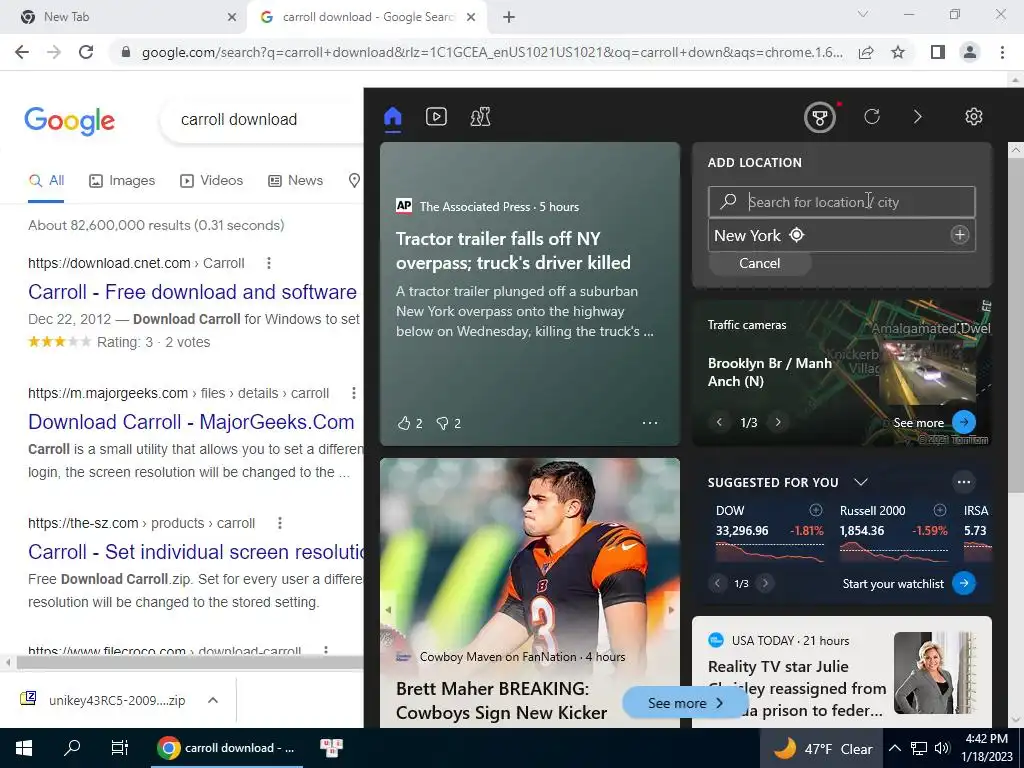Open the widgets Home feed tab
Image resolution: width=1024 pixels, height=768 pixels.
[x=392, y=118]
